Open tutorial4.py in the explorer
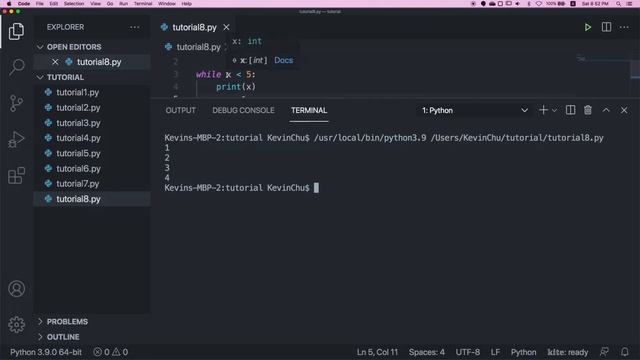This screenshot has height=360, width=640. click(78, 138)
